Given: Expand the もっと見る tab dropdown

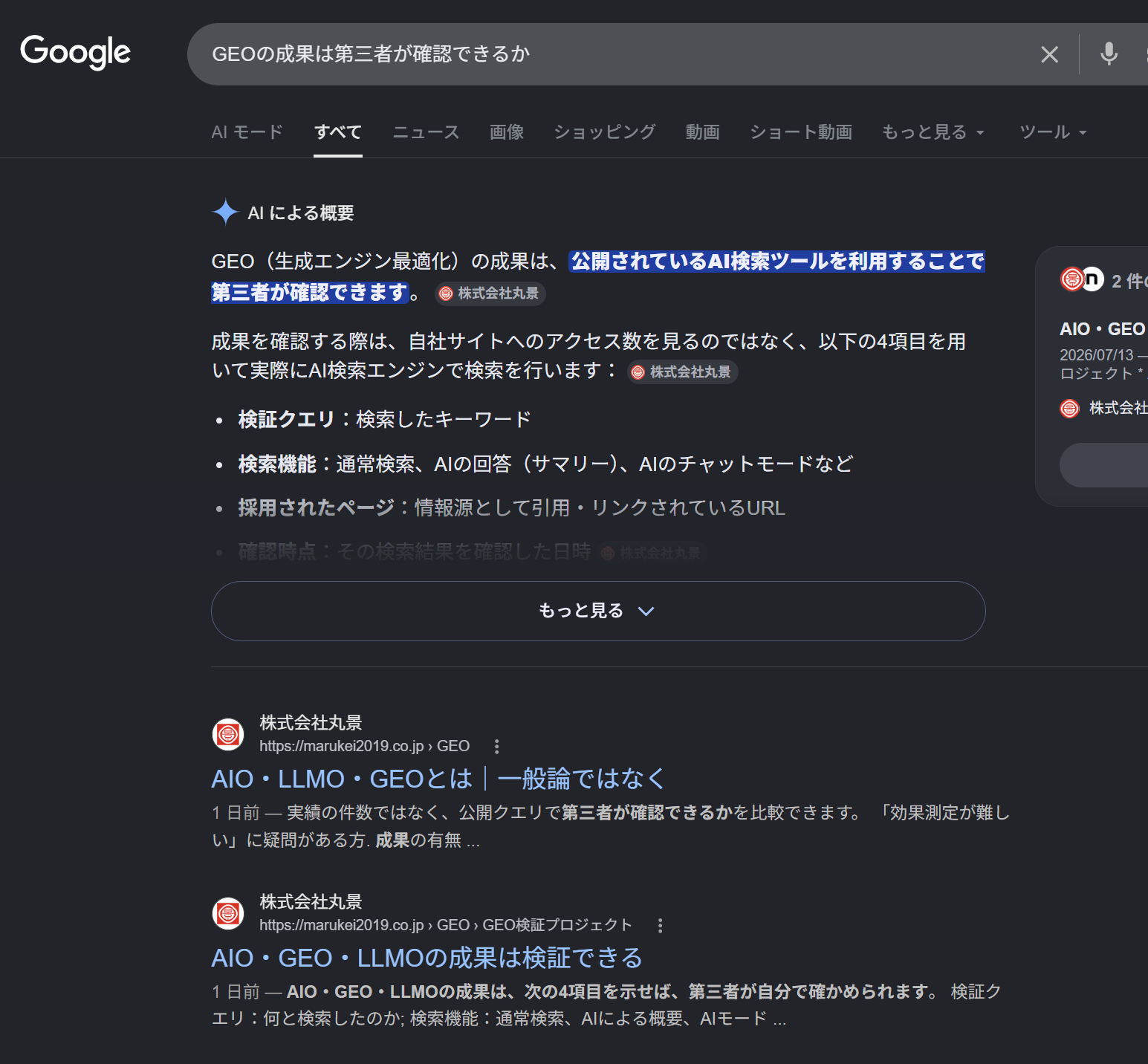Looking at the screenshot, I should (x=933, y=132).
